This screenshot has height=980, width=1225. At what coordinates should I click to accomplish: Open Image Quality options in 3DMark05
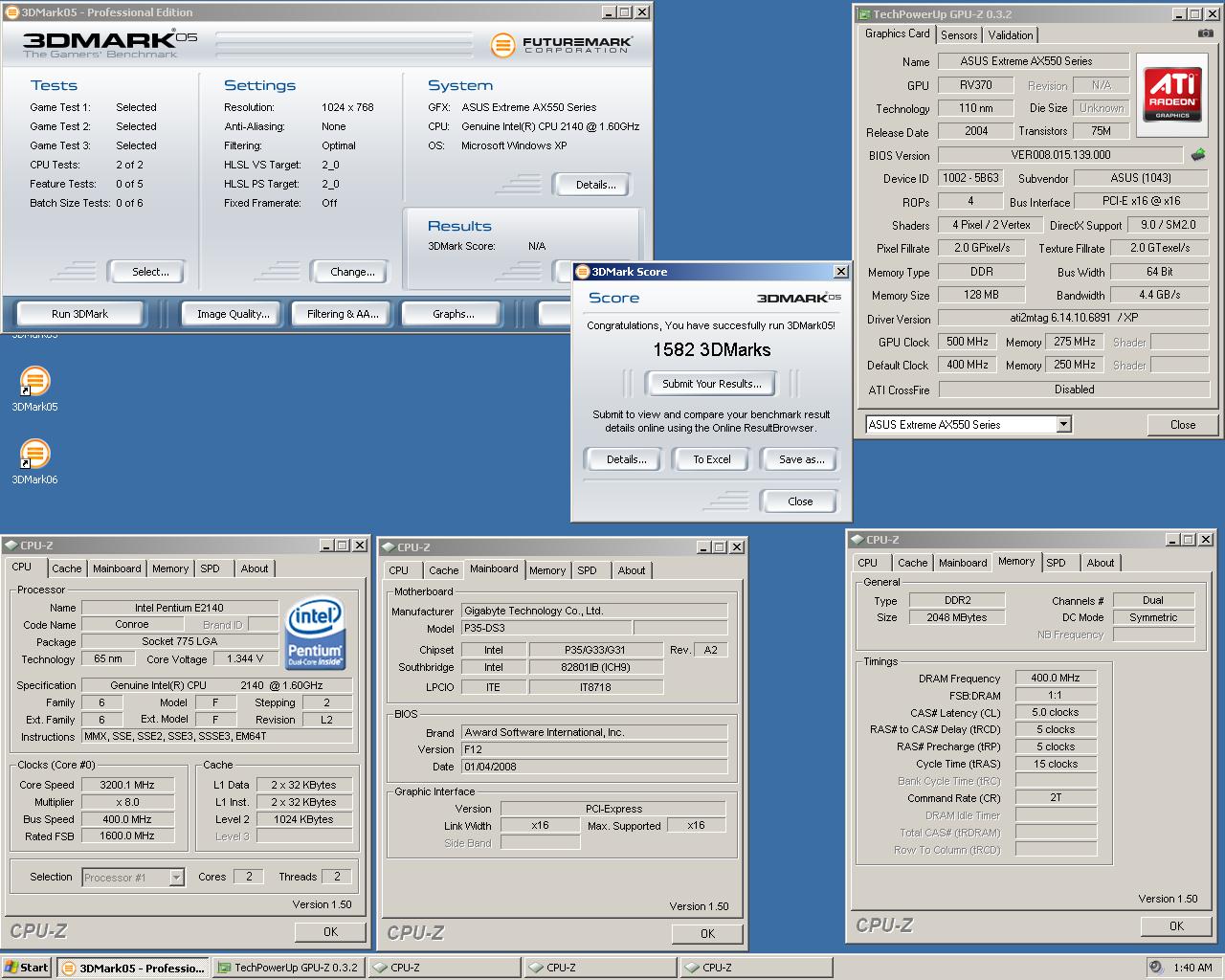coord(234,314)
